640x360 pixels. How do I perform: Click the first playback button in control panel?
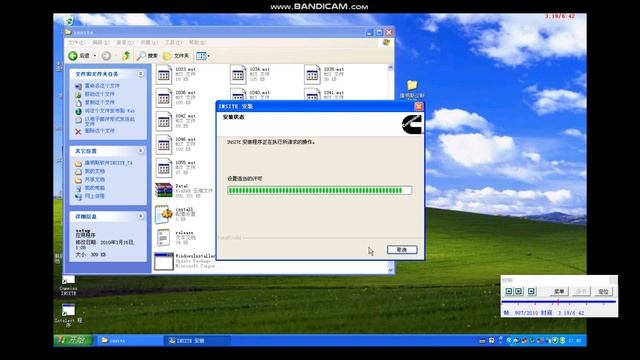pyautogui.click(x=509, y=291)
